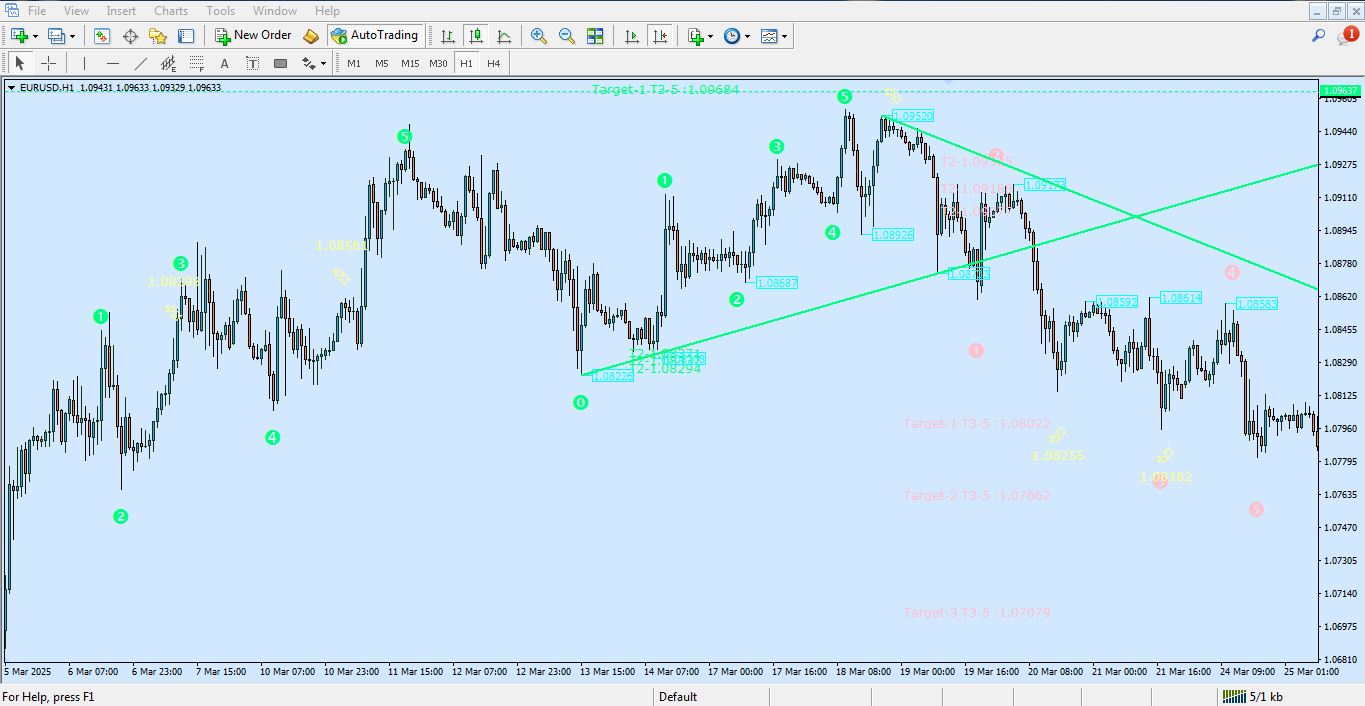Enable chart auto scroll
The width and height of the screenshot is (1365, 706).
click(x=631, y=36)
